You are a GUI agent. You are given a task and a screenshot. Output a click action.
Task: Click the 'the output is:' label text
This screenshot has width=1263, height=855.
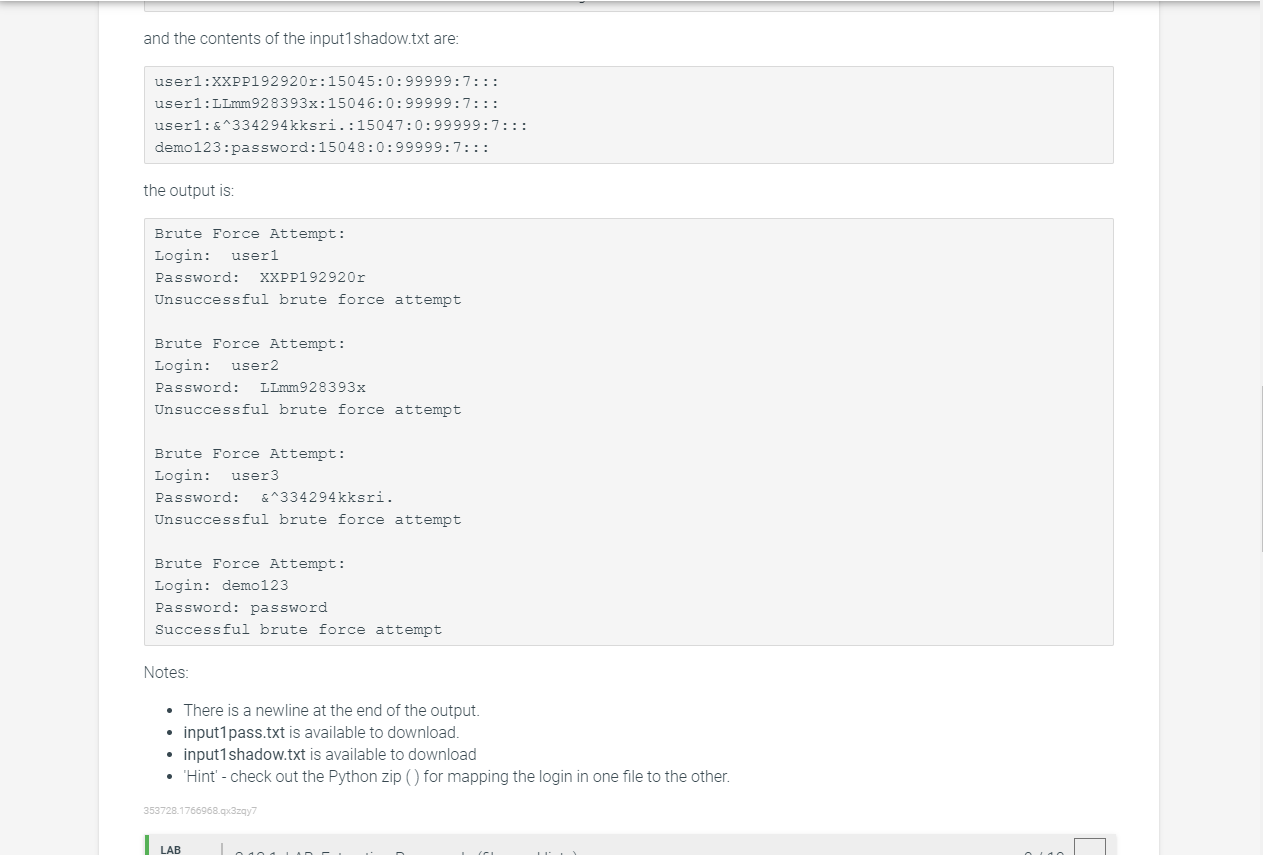click(x=189, y=190)
